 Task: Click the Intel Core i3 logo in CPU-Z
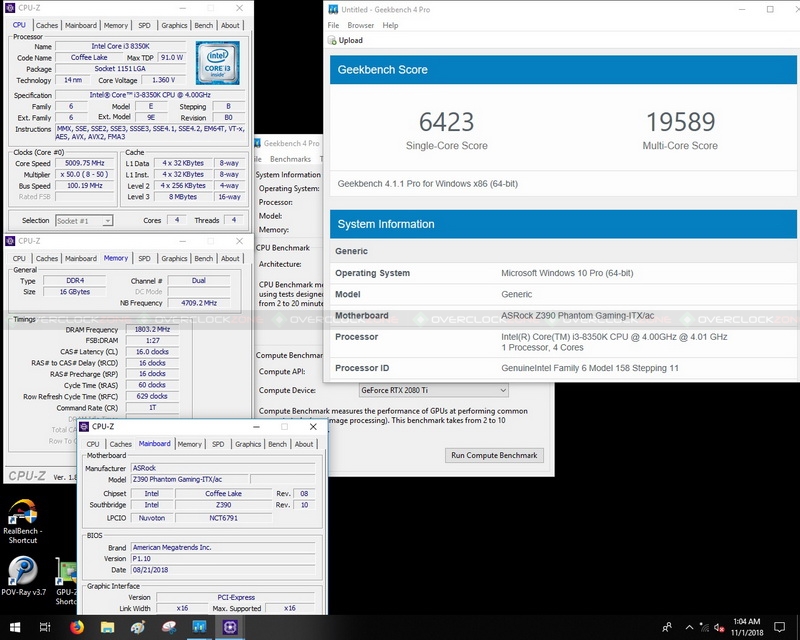pos(218,63)
